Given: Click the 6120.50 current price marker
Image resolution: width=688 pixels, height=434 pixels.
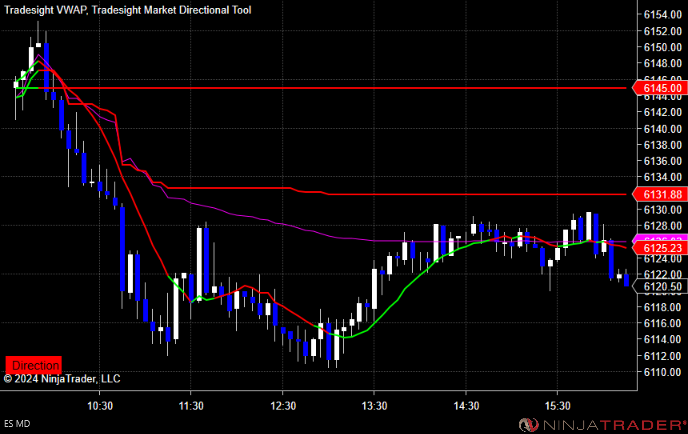Looking at the screenshot, I should tap(660, 287).
